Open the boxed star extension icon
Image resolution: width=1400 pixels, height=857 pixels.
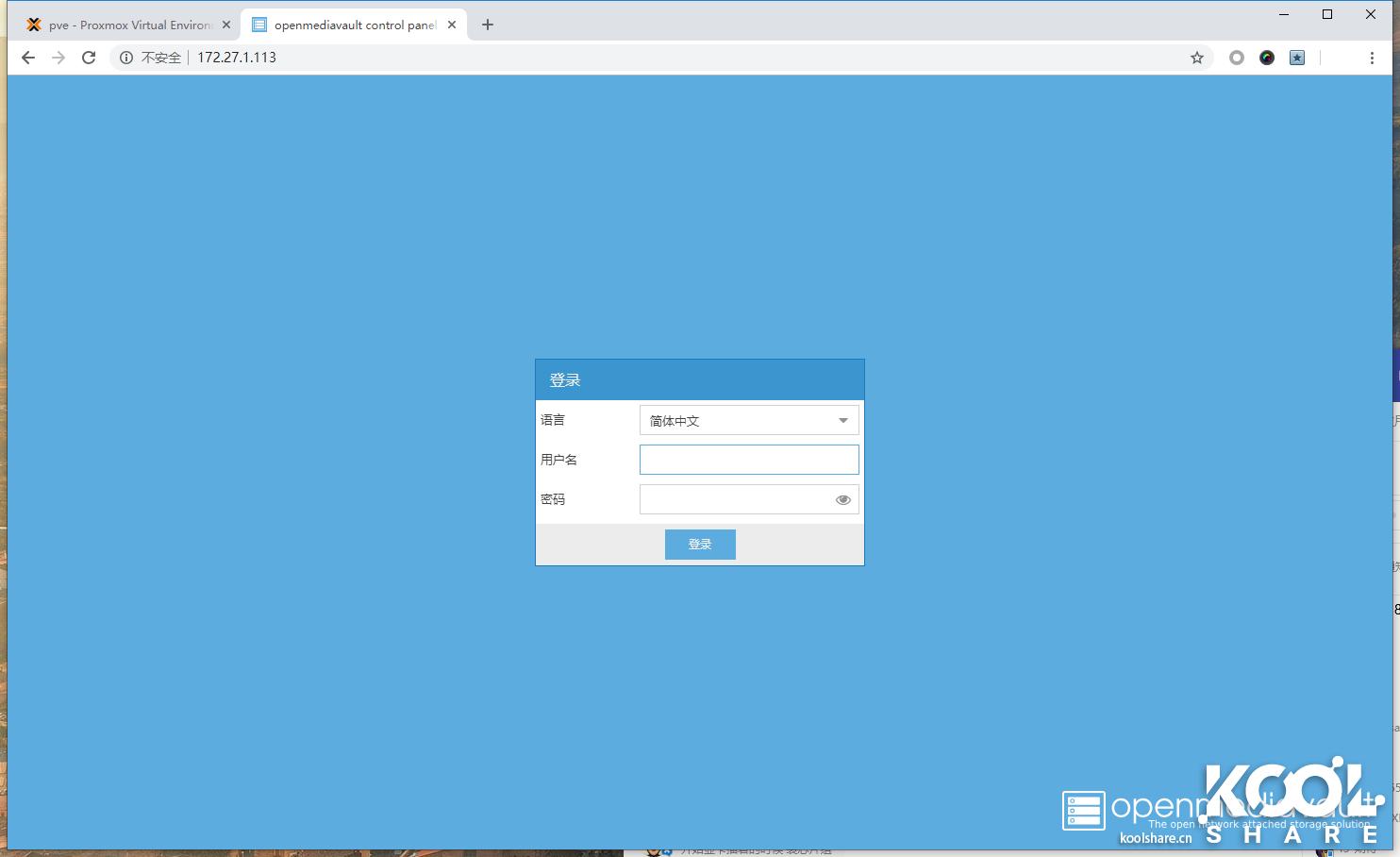point(1296,58)
